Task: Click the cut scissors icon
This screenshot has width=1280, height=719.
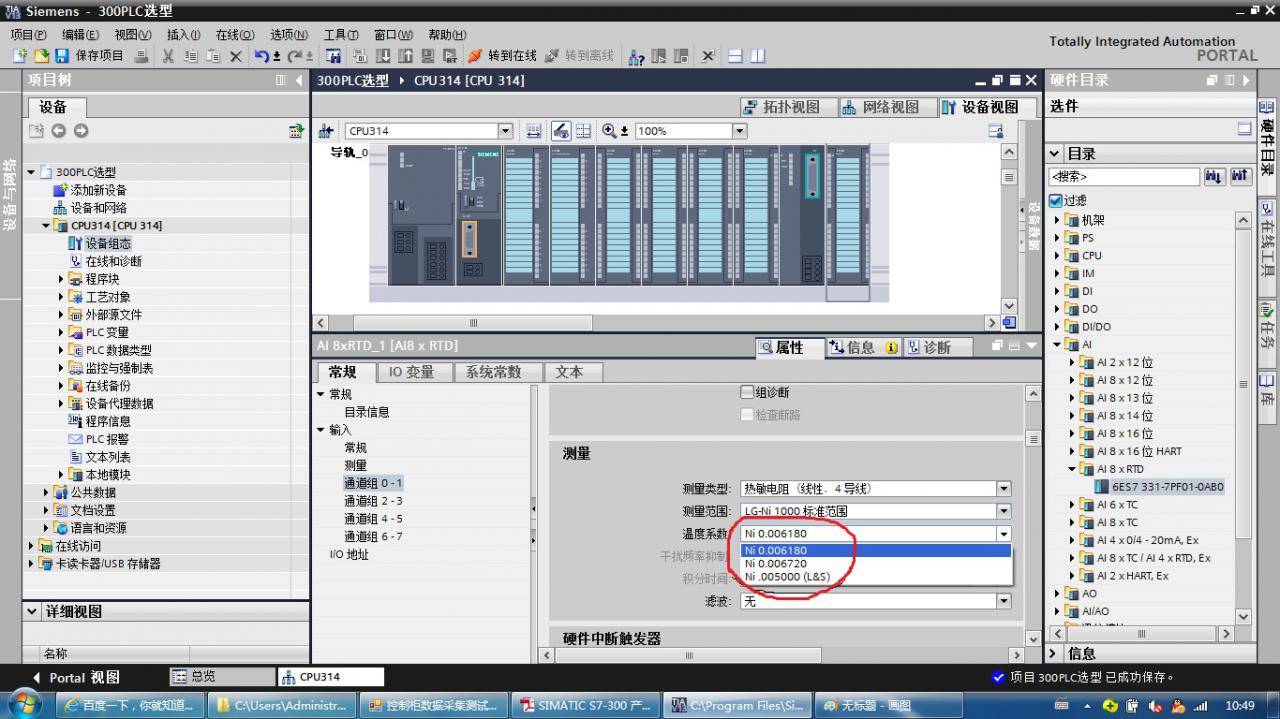Action: [x=168, y=56]
